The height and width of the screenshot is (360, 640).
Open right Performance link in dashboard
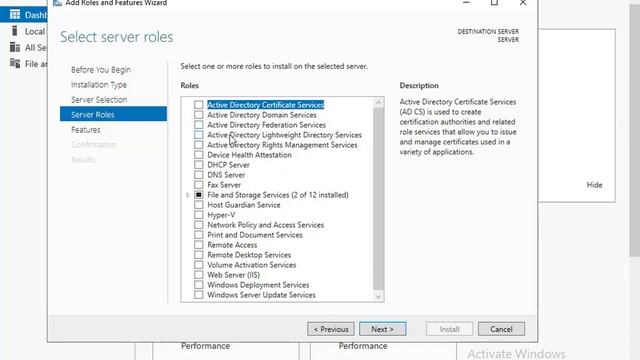(x=363, y=346)
